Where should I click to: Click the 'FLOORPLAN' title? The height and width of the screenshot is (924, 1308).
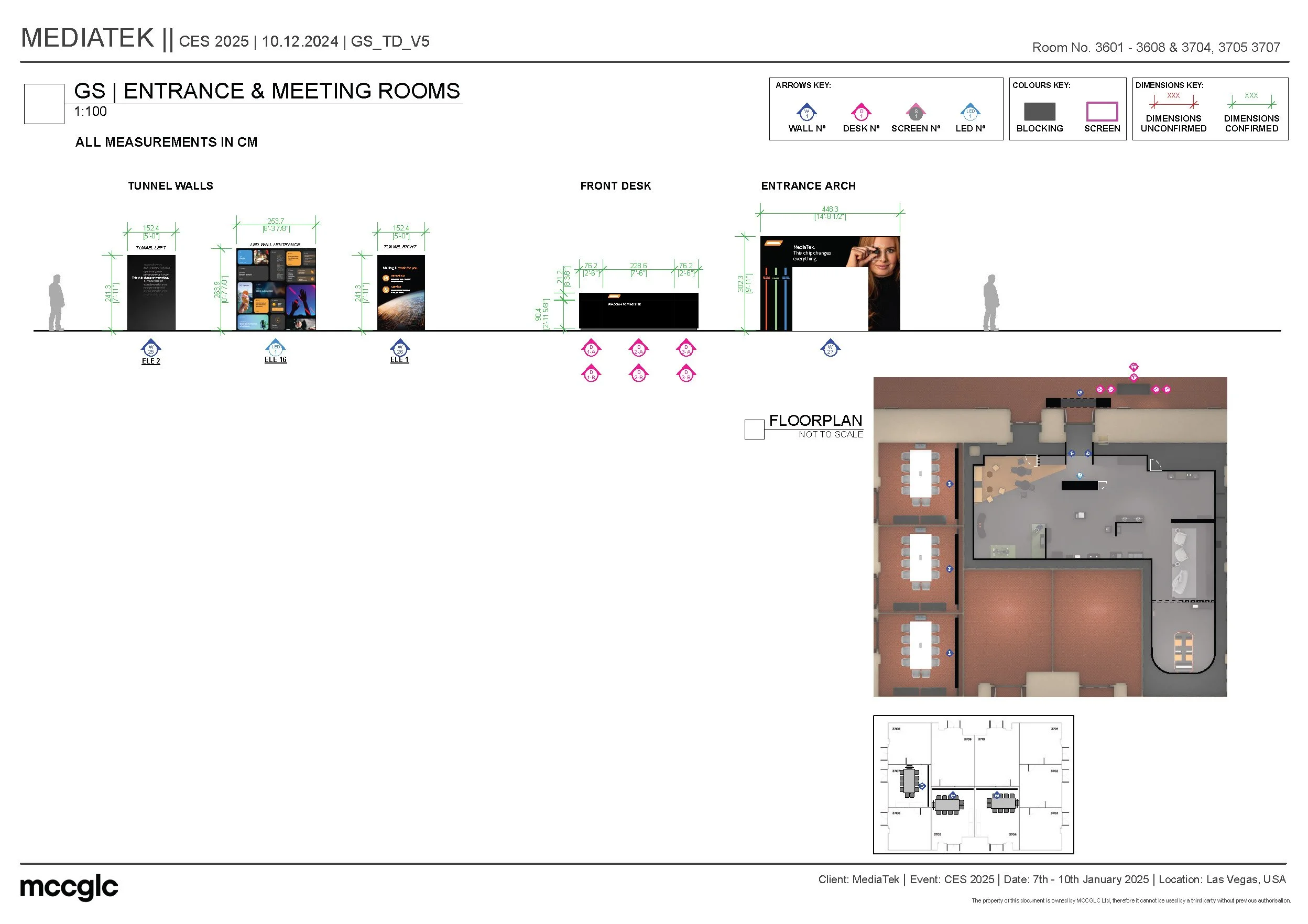(x=816, y=421)
